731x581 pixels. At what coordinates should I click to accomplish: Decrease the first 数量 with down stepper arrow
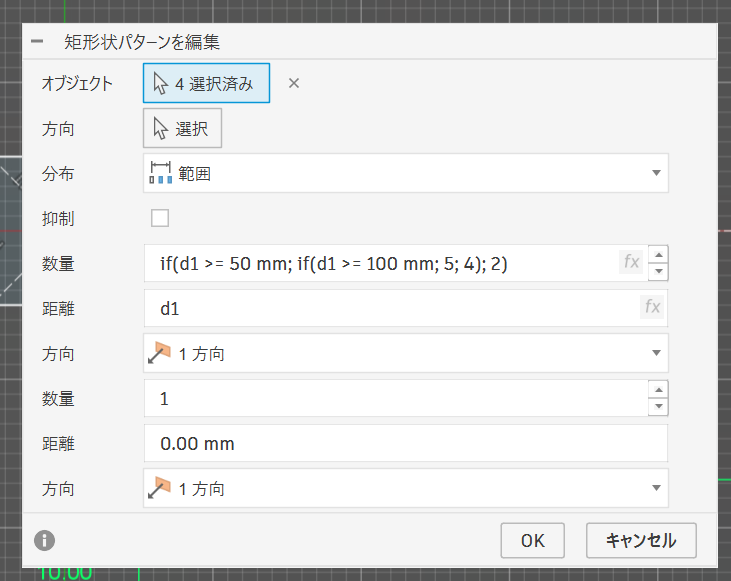tap(658, 271)
